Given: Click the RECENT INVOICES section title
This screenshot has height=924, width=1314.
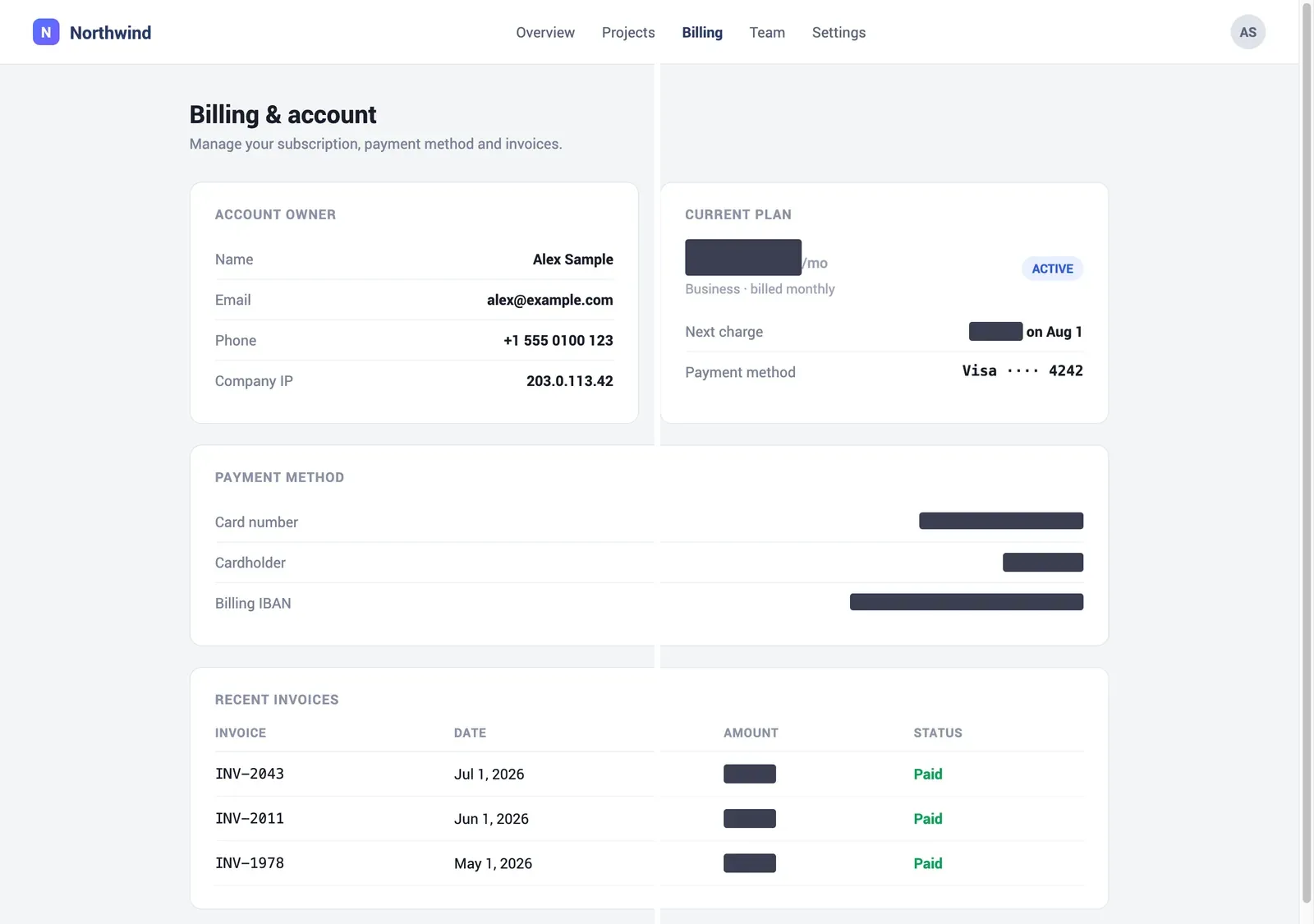Looking at the screenshot, I should (277, 700).
